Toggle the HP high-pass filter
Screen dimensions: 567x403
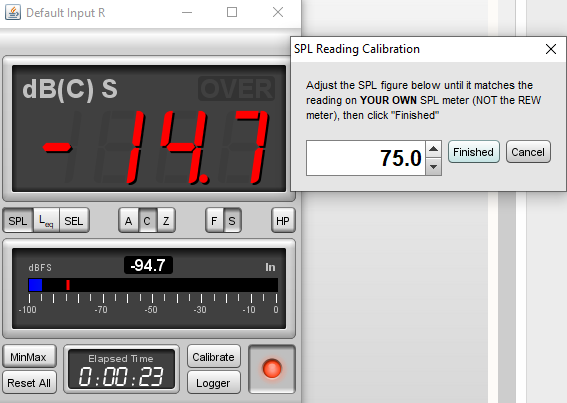pyautogui.click(x=283, y=220)
